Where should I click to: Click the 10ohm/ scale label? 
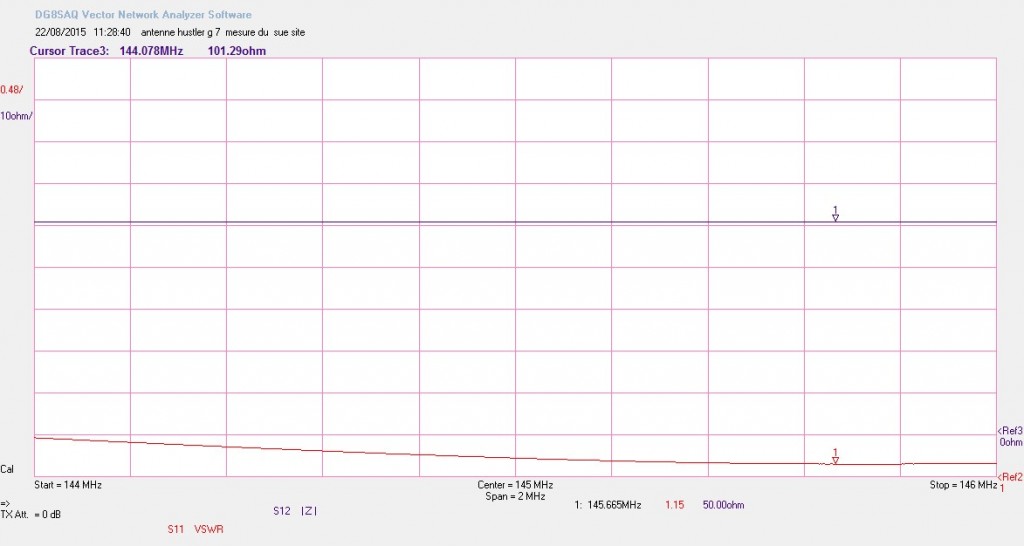point(16,116)
